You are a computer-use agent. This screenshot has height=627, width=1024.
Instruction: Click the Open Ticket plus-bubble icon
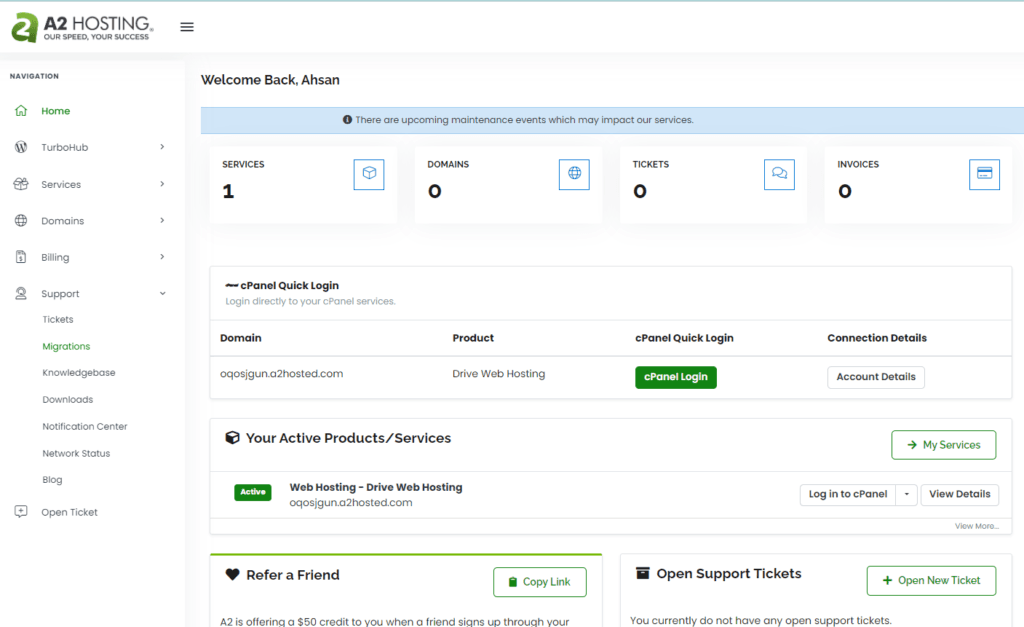(21, 511)
